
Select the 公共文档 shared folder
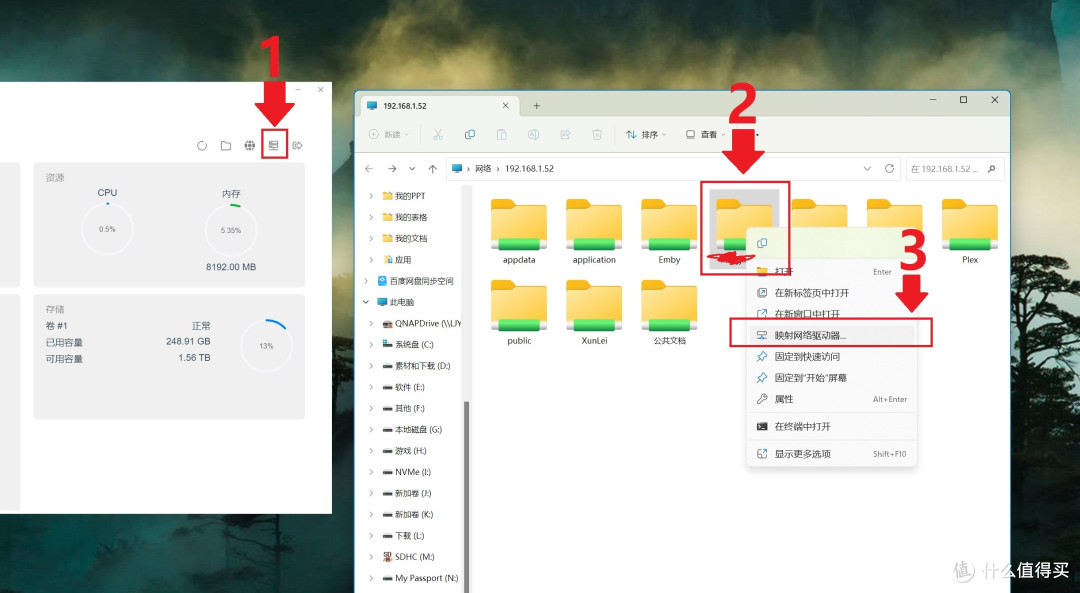coord(669,313)
